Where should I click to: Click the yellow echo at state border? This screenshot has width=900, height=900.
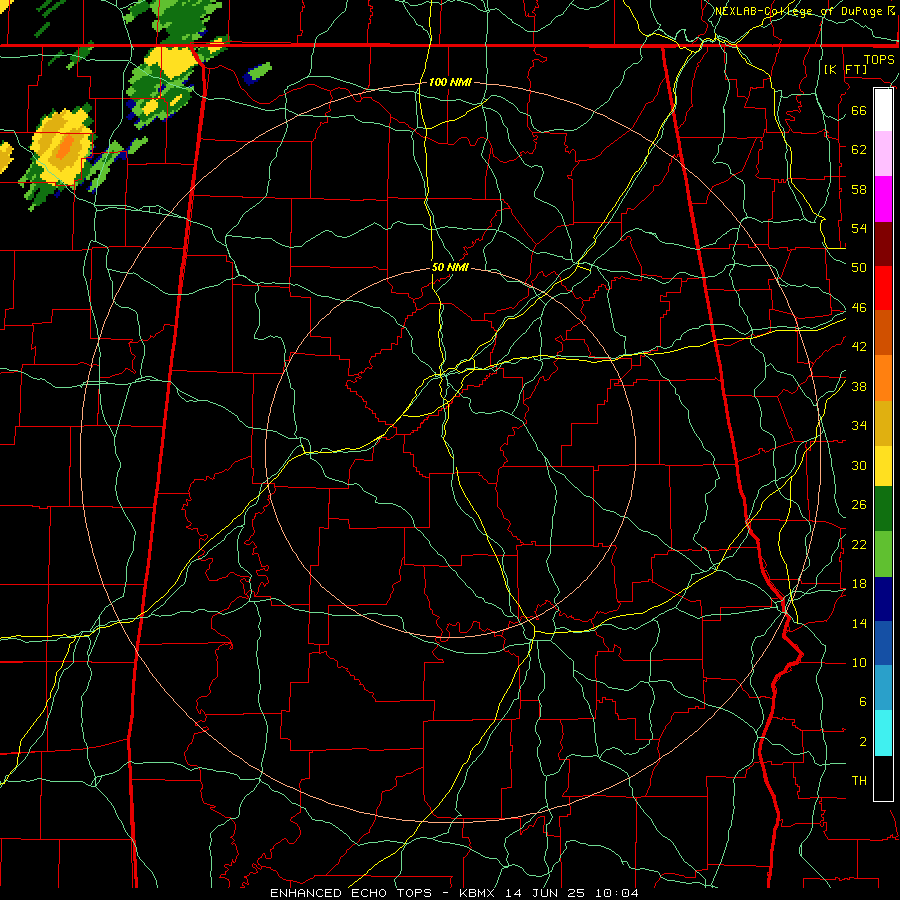pos(172,62)
